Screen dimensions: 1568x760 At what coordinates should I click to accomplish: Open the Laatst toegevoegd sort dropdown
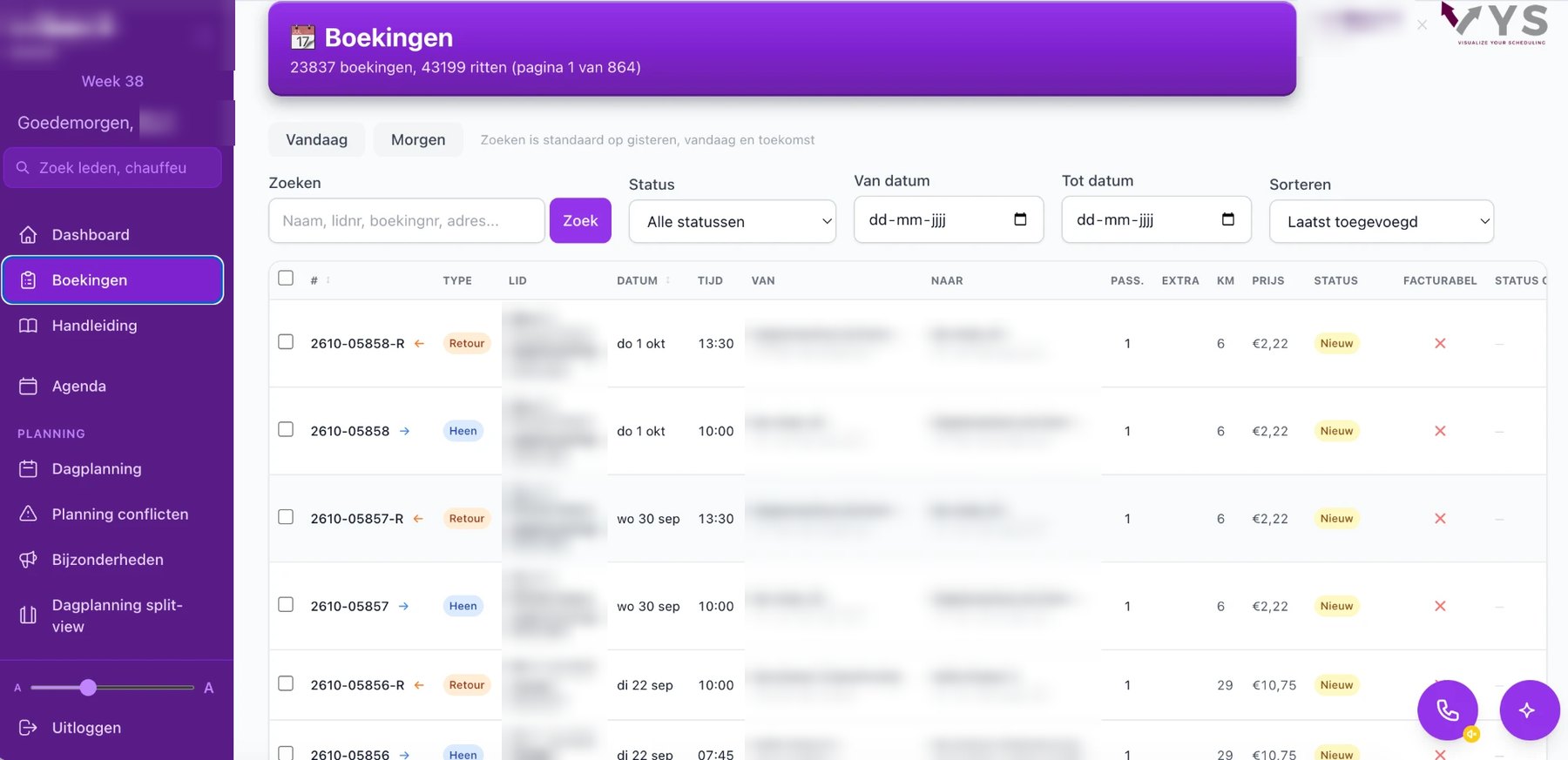pyautogui.click(x=1382, y=221)
